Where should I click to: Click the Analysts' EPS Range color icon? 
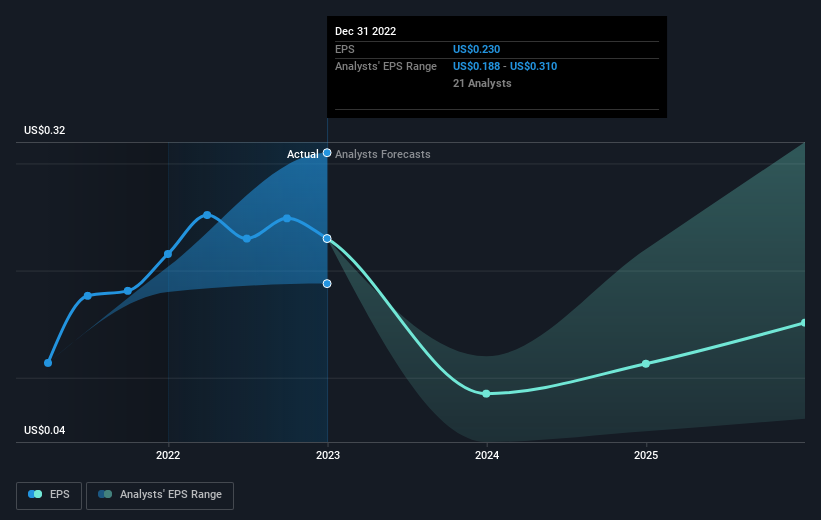[105, 494]
